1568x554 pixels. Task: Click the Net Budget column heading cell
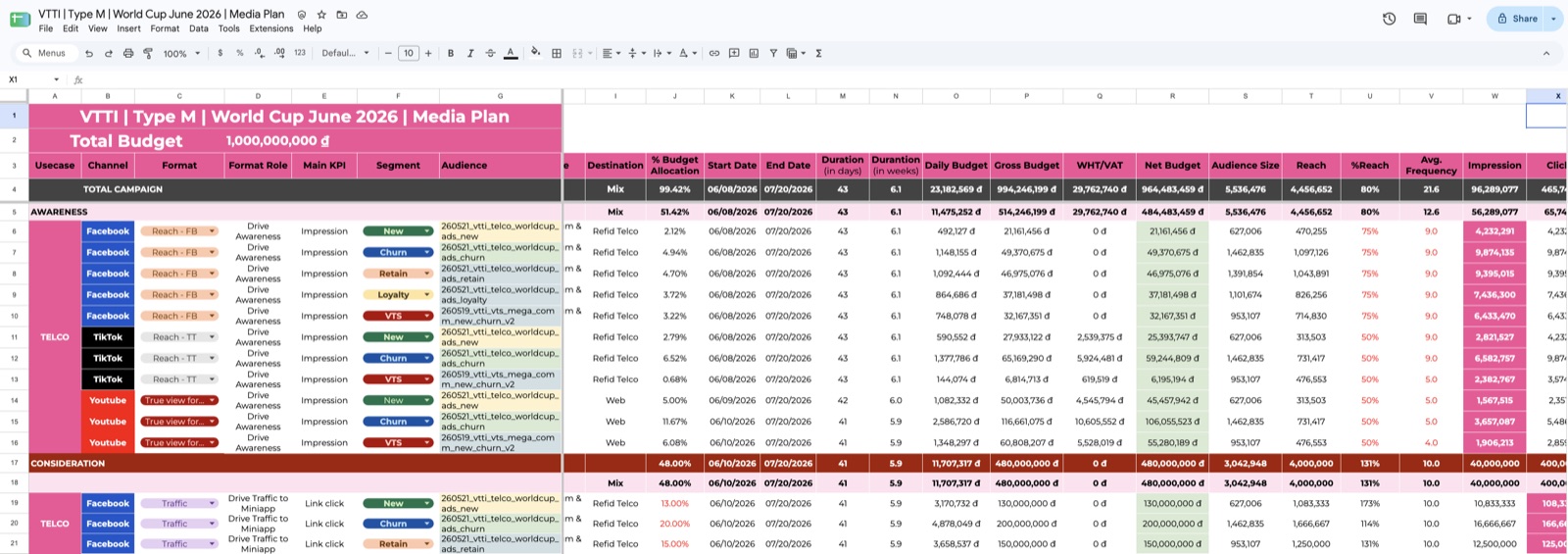(1172, 166)
